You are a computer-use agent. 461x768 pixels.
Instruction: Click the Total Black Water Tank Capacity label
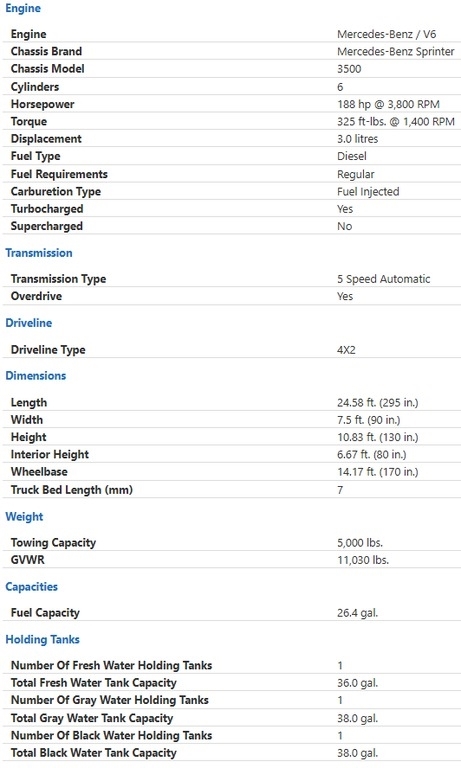click(94, 753)
